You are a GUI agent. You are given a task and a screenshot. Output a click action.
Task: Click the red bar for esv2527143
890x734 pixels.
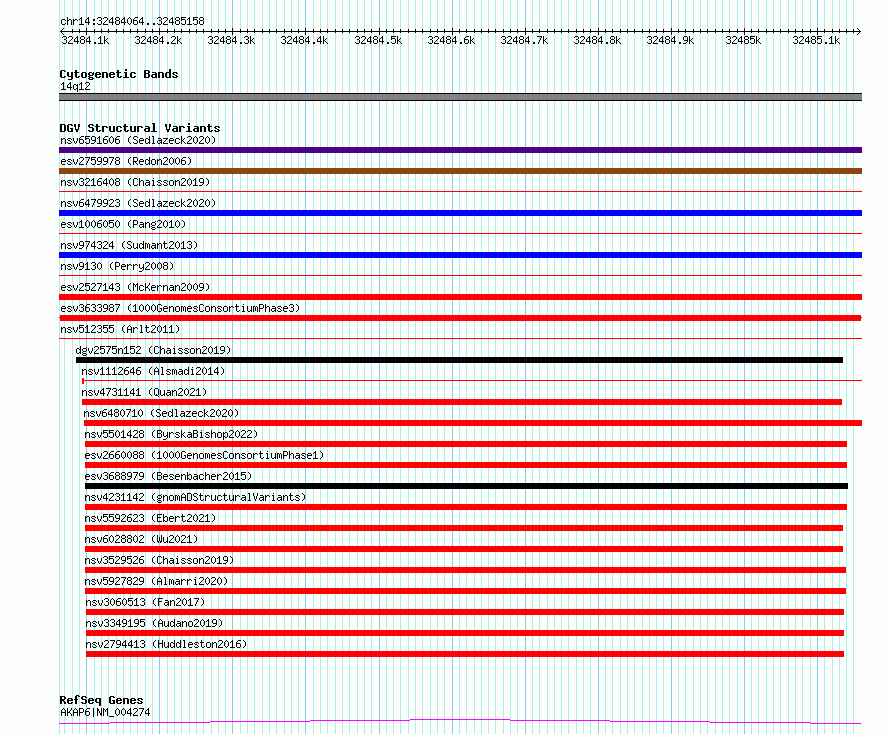point(460,297)
